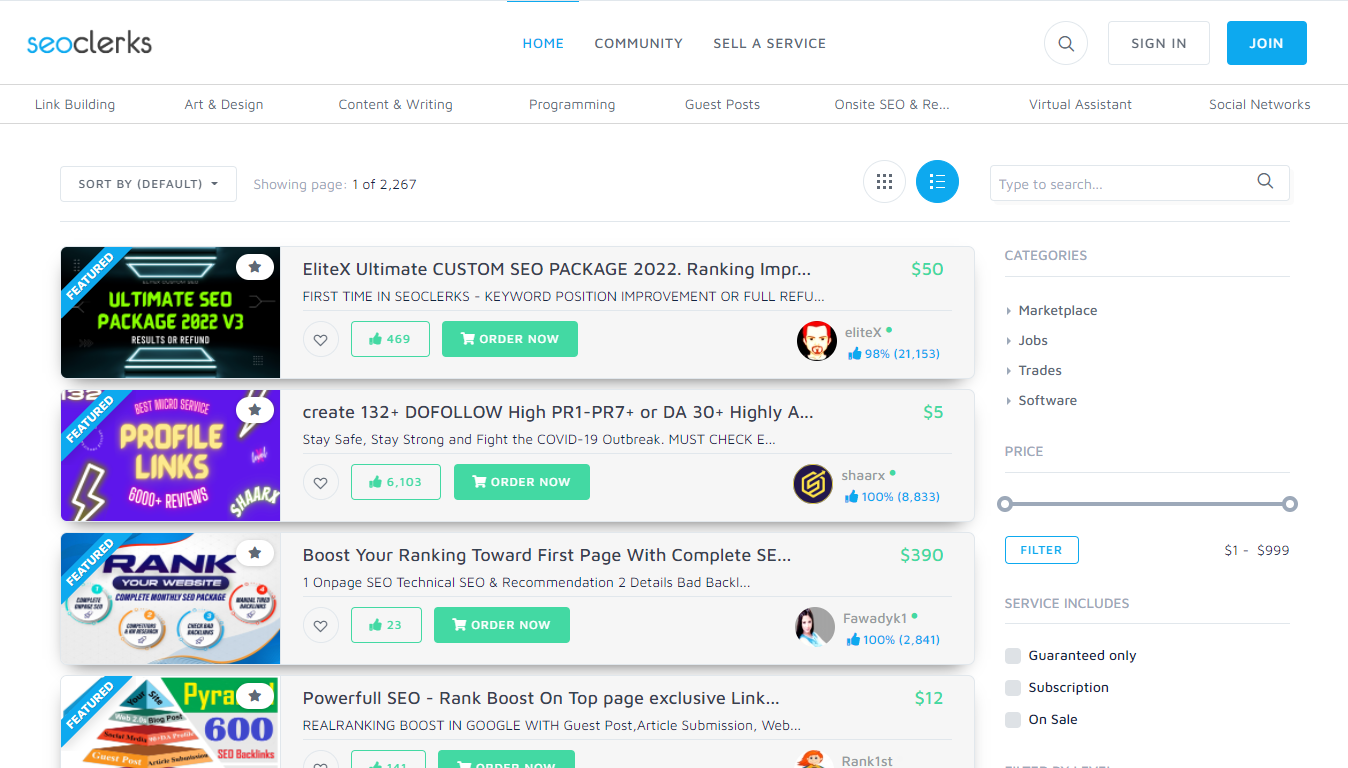
Task: Open Sell a Service page
Action: 769,43
